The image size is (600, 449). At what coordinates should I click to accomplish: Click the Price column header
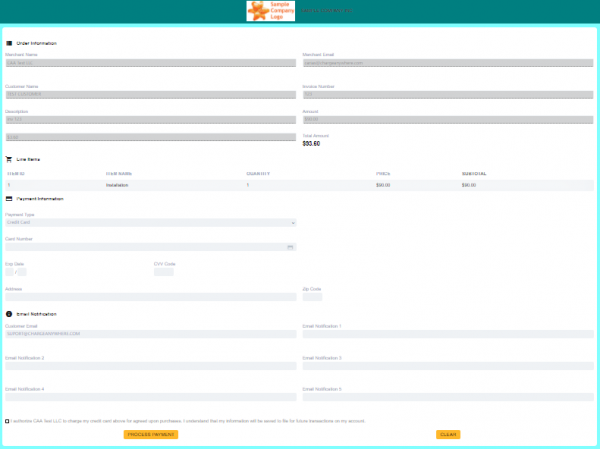(x=383, y=174)
